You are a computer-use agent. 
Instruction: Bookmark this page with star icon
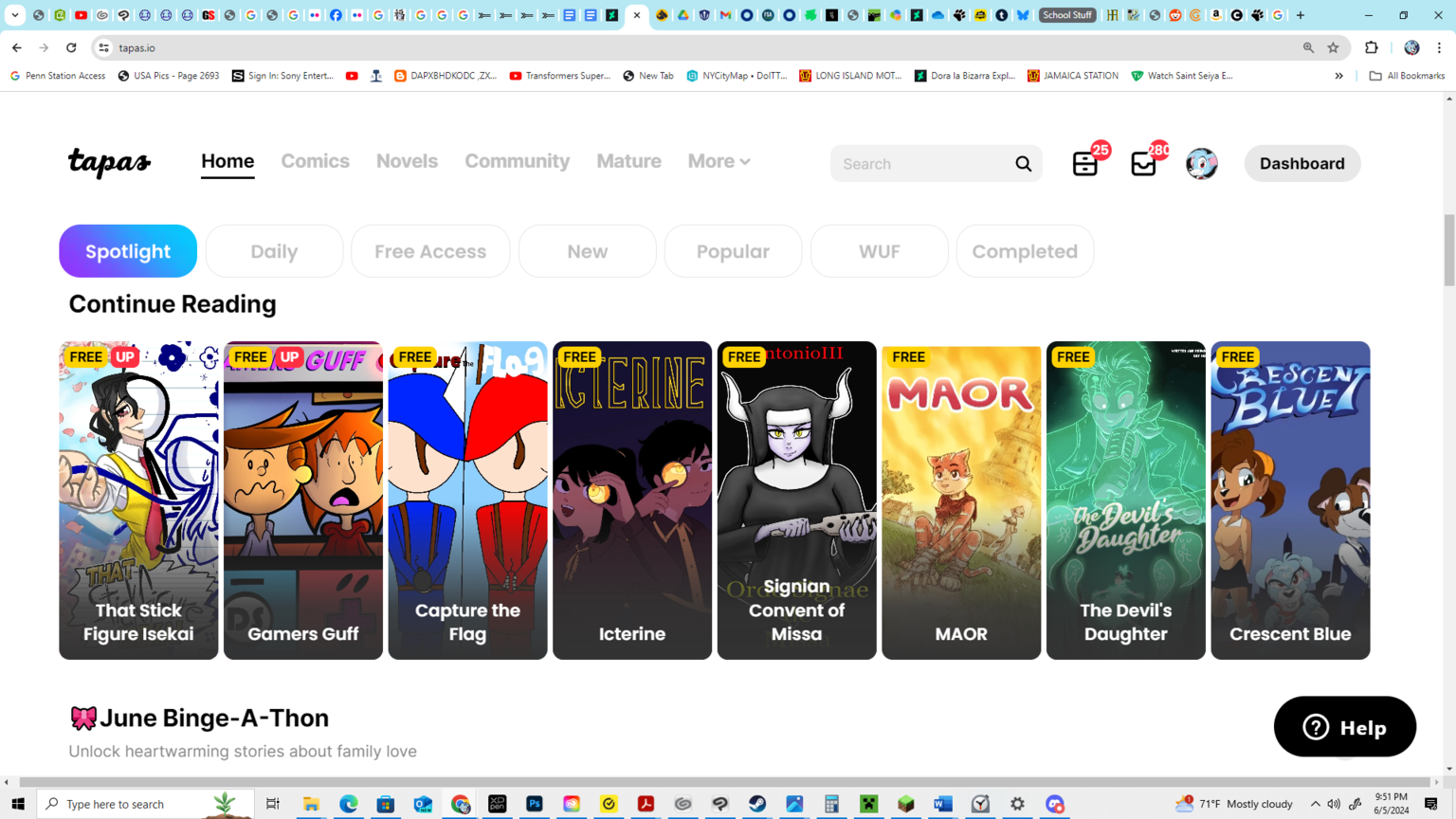click(x=1333, y=47)
